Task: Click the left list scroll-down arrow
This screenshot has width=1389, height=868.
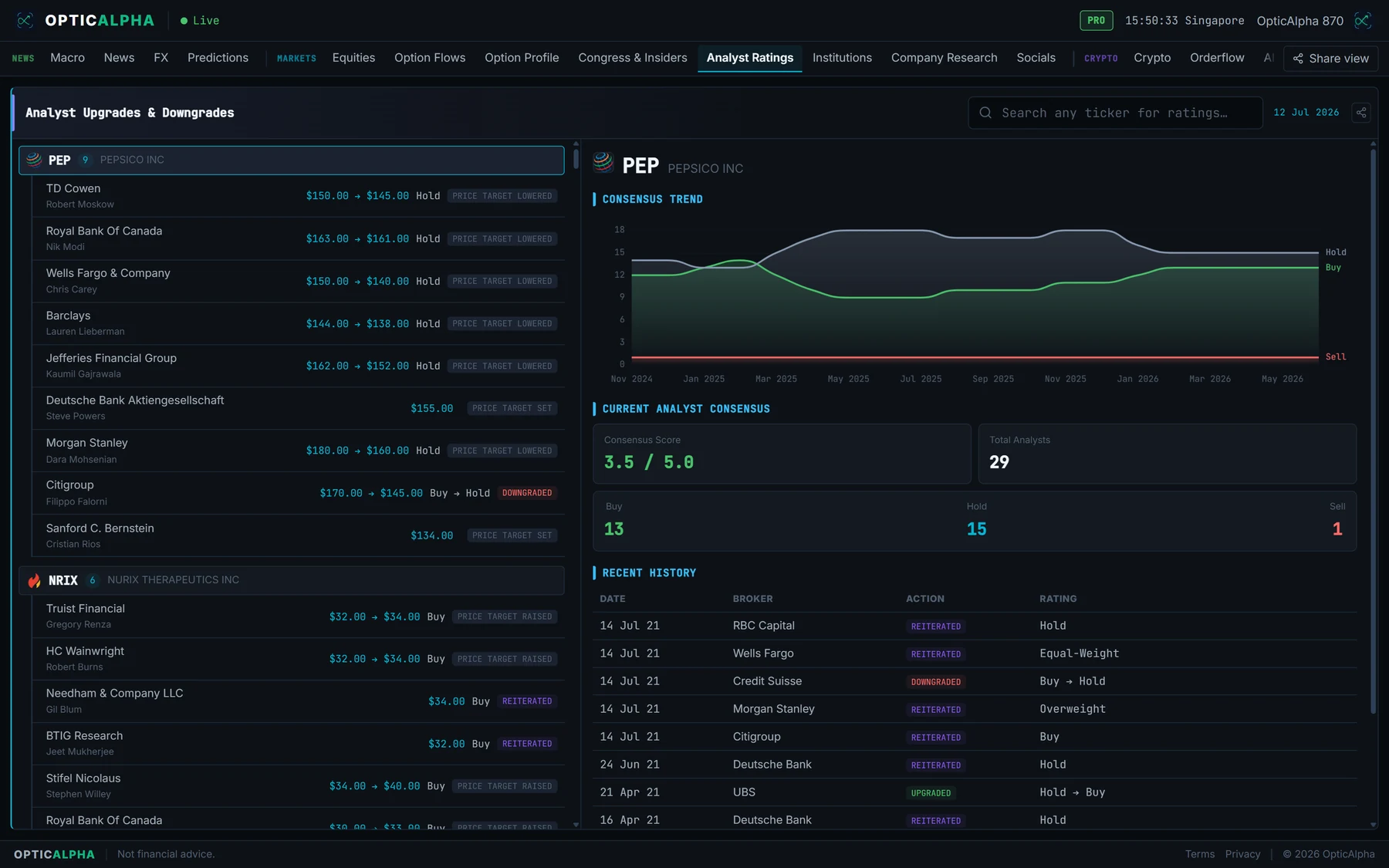Action: [576, 825]
